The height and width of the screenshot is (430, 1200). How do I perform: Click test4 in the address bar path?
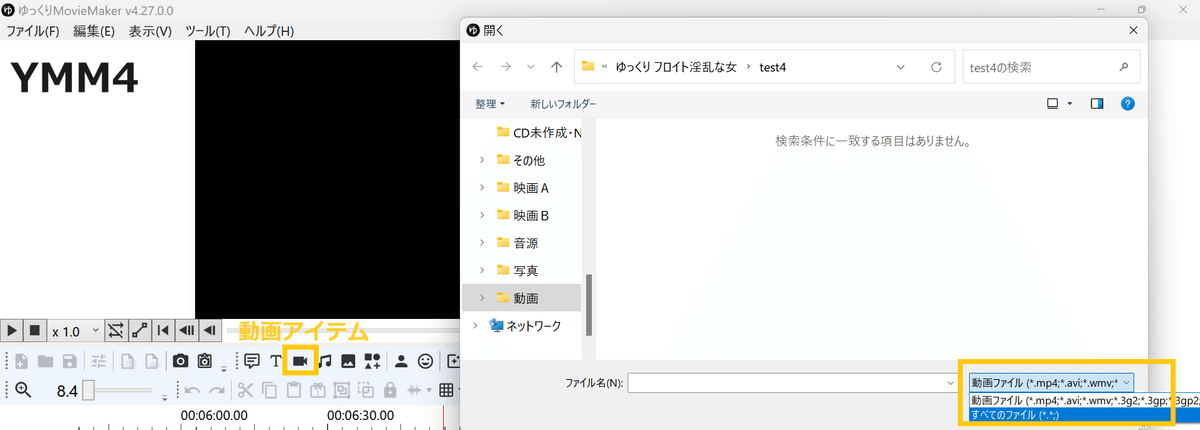tap(774, 67)
